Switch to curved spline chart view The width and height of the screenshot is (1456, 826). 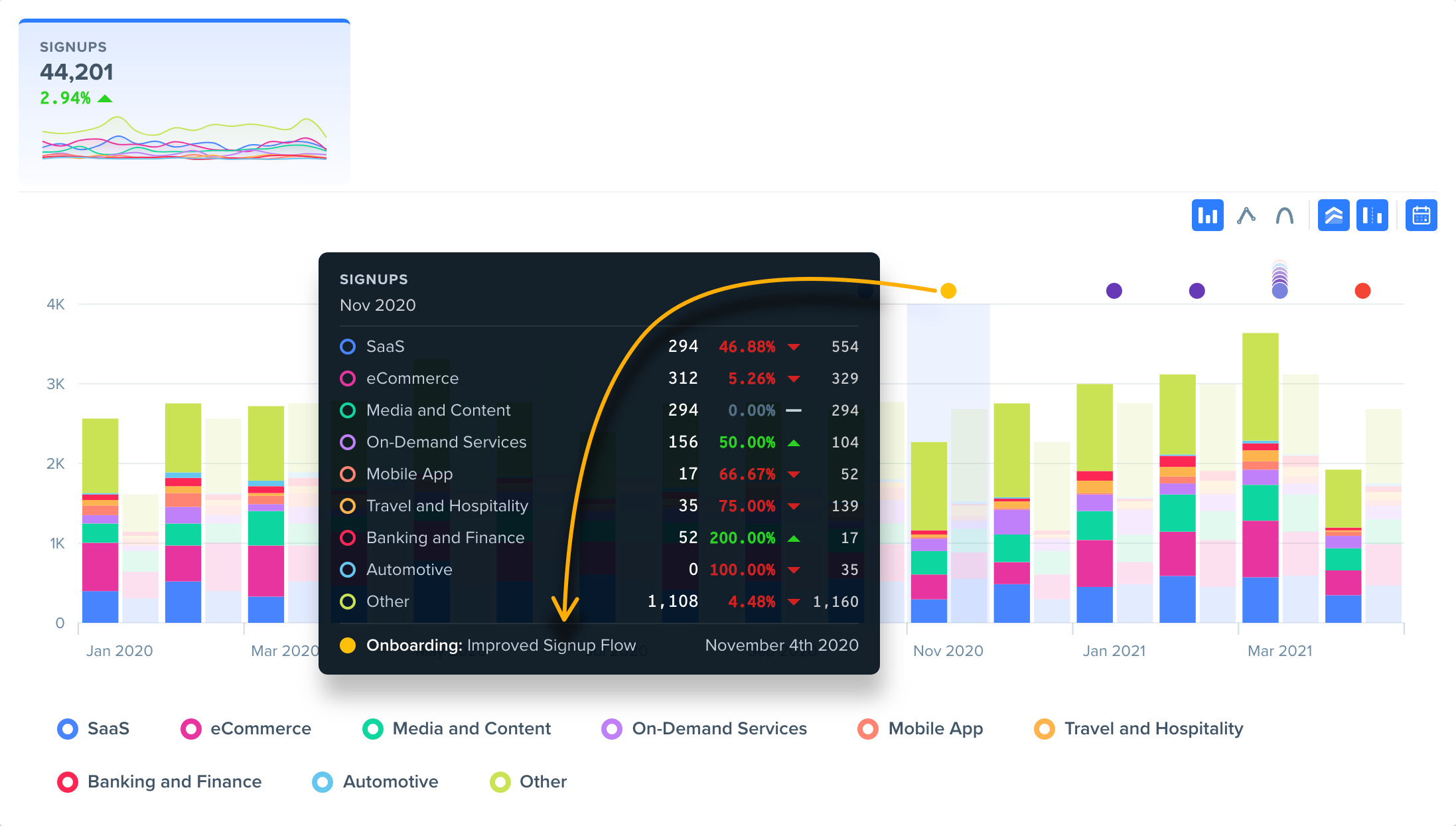pos(1284,216)
